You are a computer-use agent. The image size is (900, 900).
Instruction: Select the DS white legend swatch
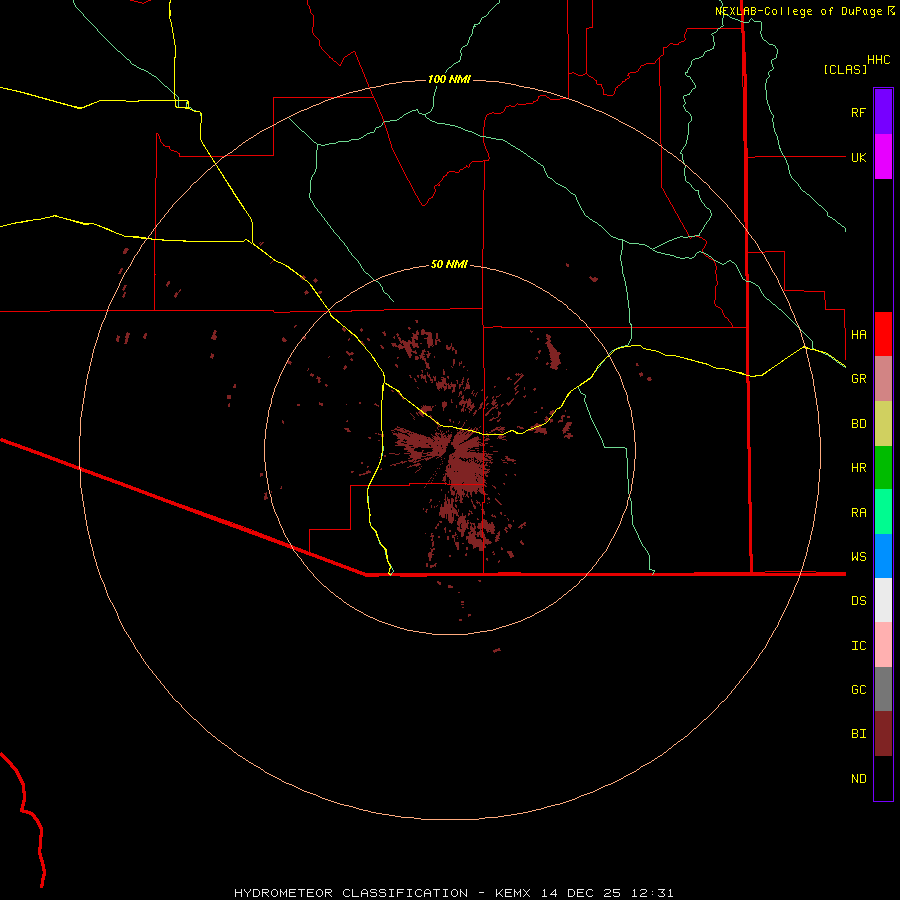883,600
